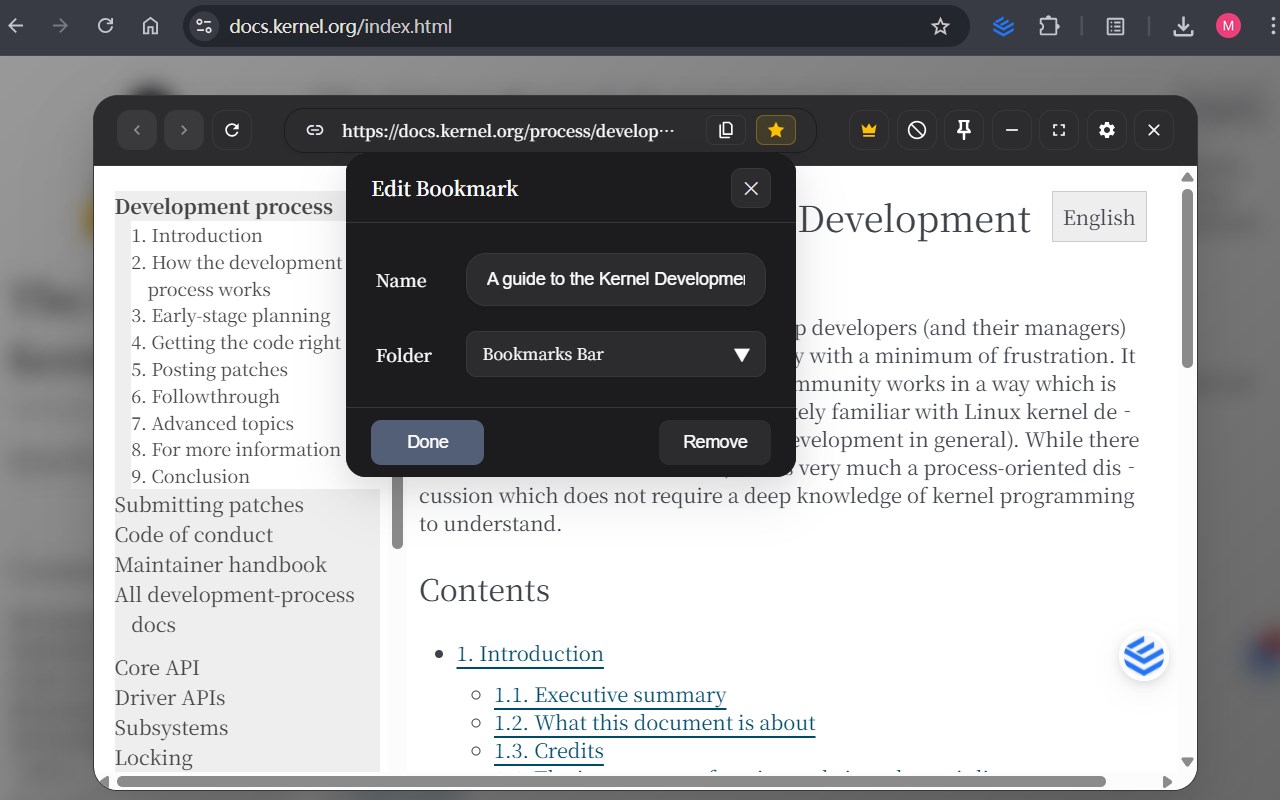Open sidebar item How the development process works

click(x=237, y=276)
